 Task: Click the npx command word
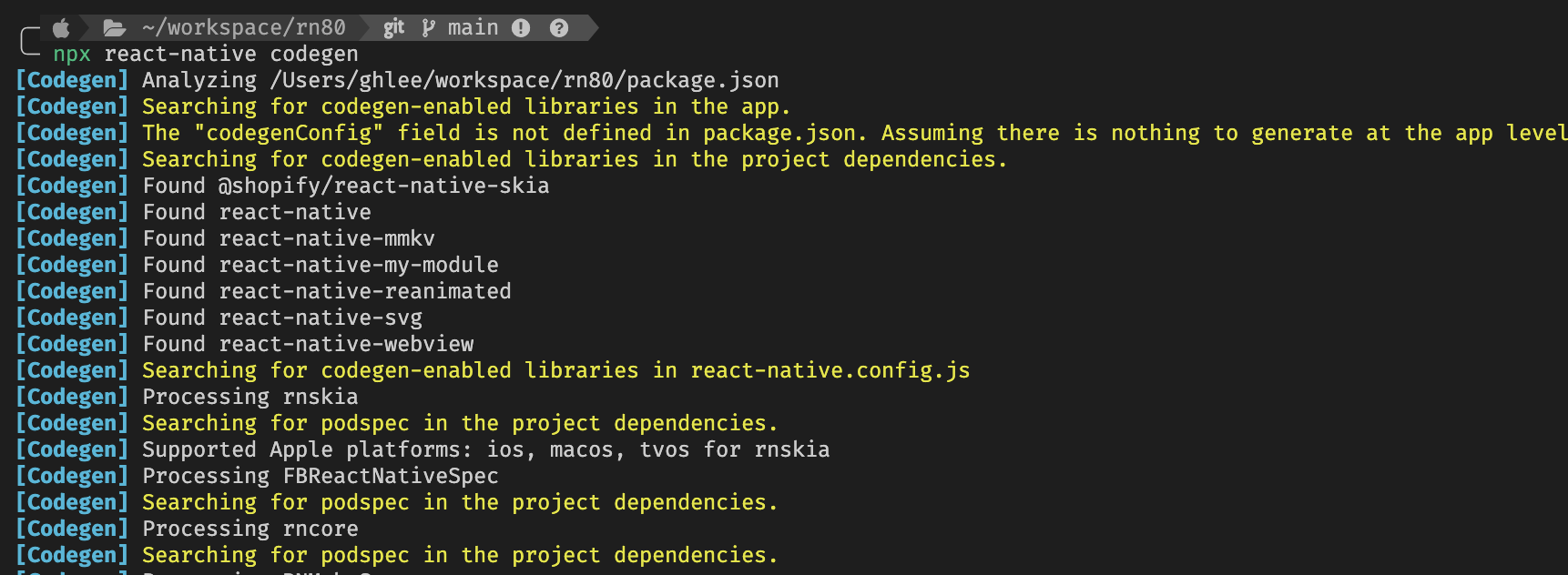coord(72,55)
